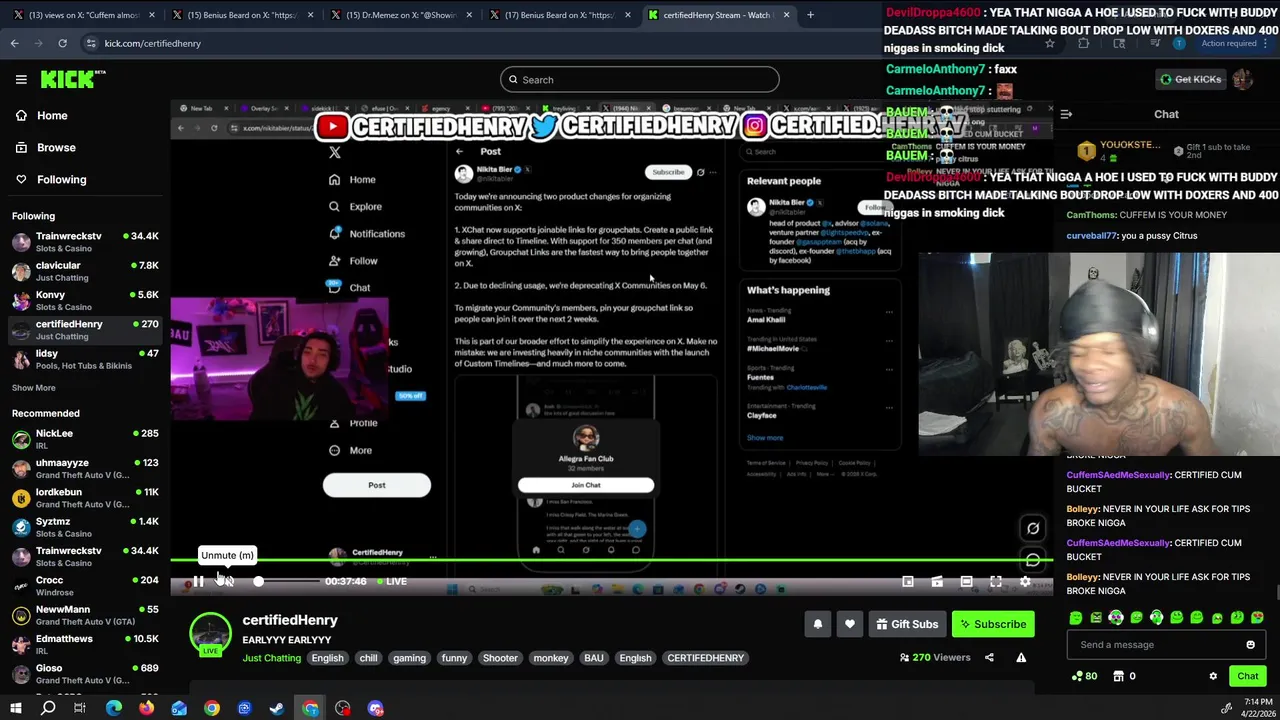Click the chat bubble icon on the video

coord(1033,561)
